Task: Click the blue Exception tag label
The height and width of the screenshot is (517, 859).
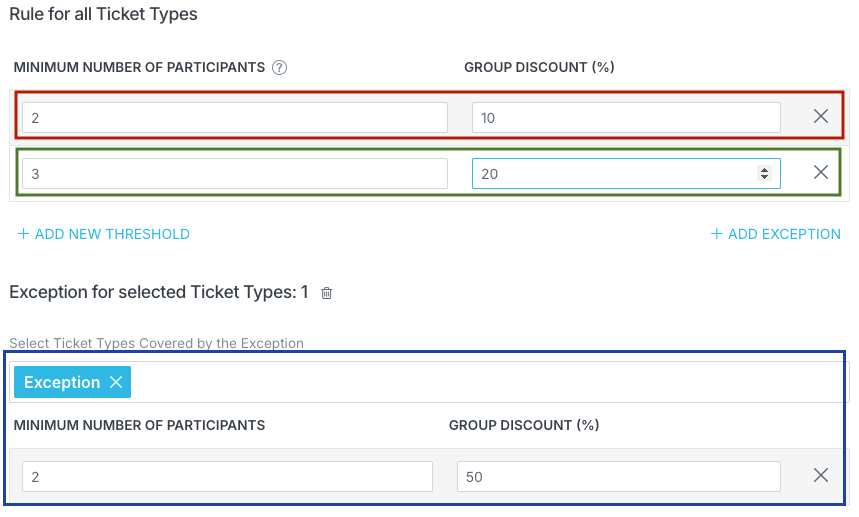Action: (x=62, y=382)
